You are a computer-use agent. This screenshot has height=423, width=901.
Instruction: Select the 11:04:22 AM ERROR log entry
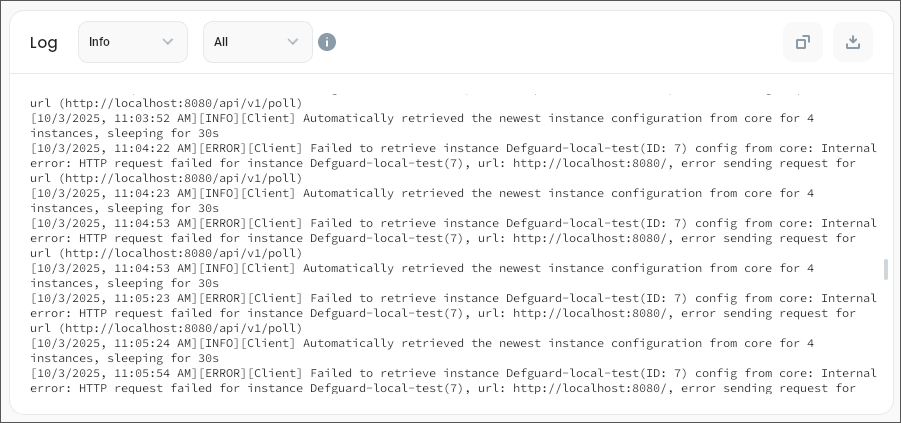[x=450, y=148]
